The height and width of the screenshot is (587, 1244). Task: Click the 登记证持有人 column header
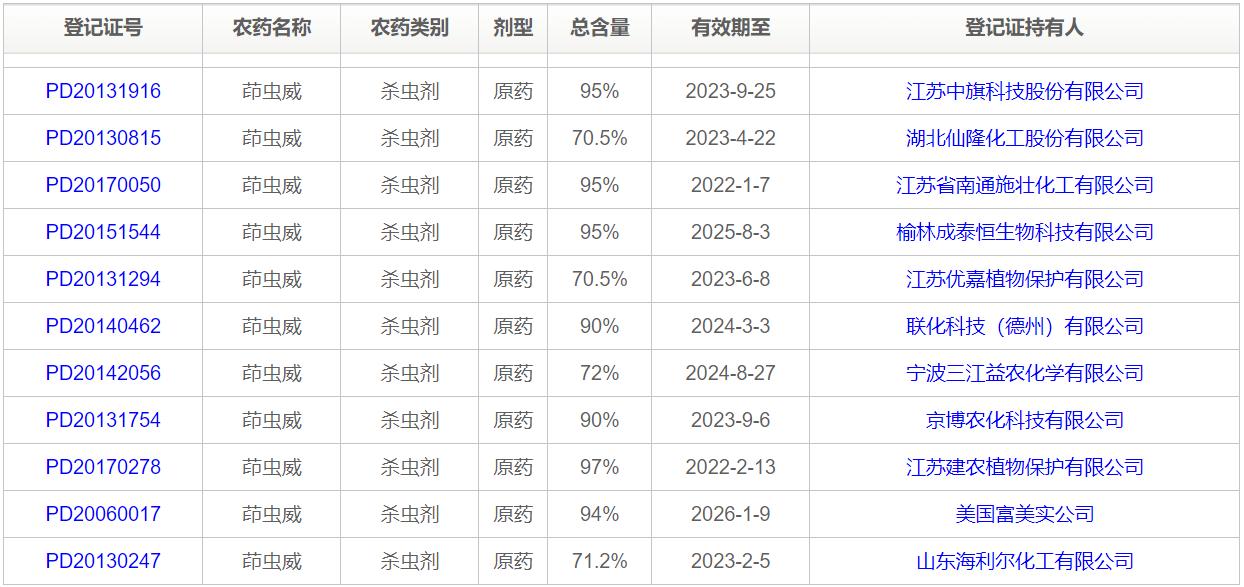pos(1025,28)
